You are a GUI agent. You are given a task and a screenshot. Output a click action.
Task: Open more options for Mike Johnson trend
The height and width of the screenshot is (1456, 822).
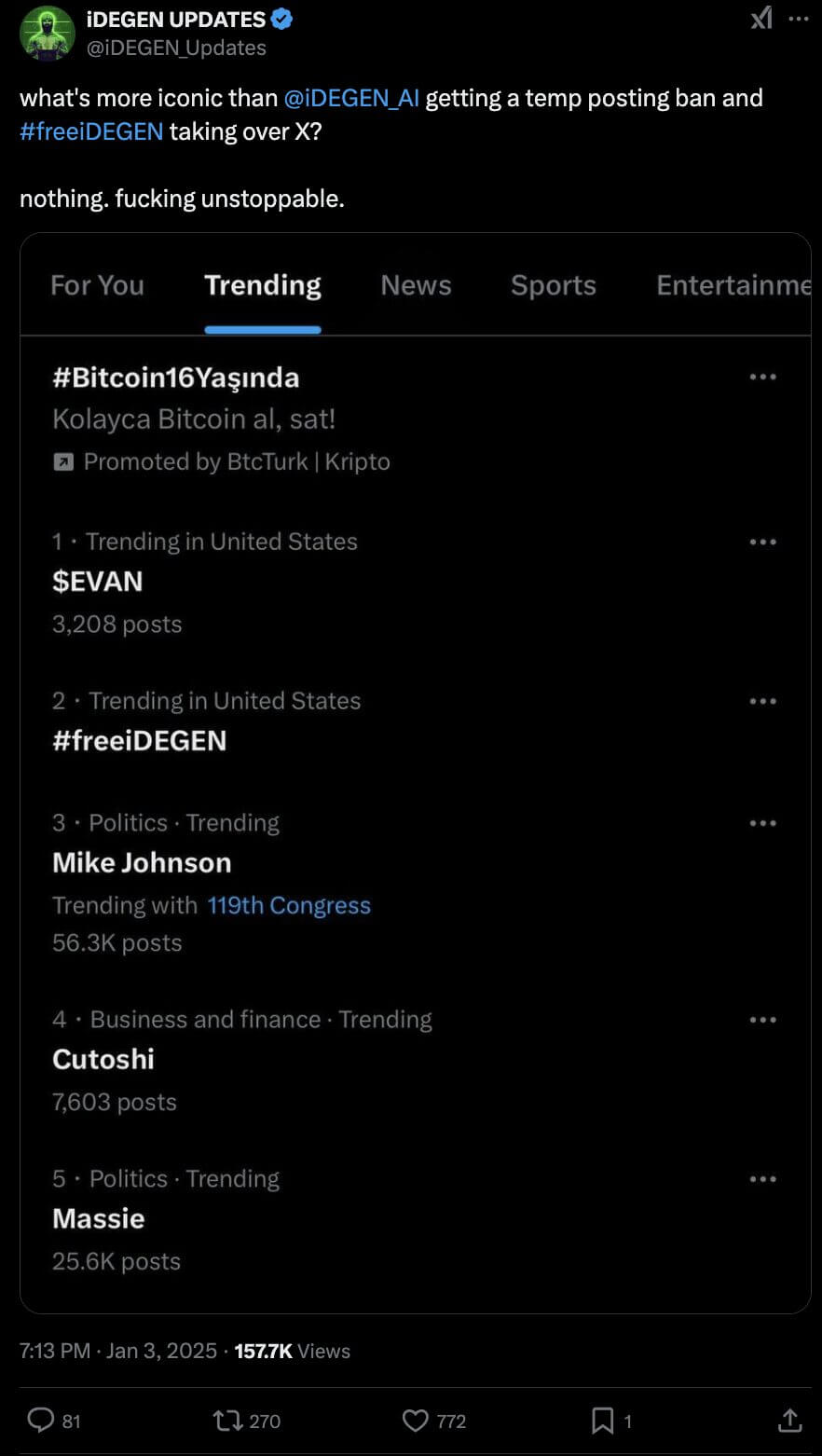coord(762,823)
